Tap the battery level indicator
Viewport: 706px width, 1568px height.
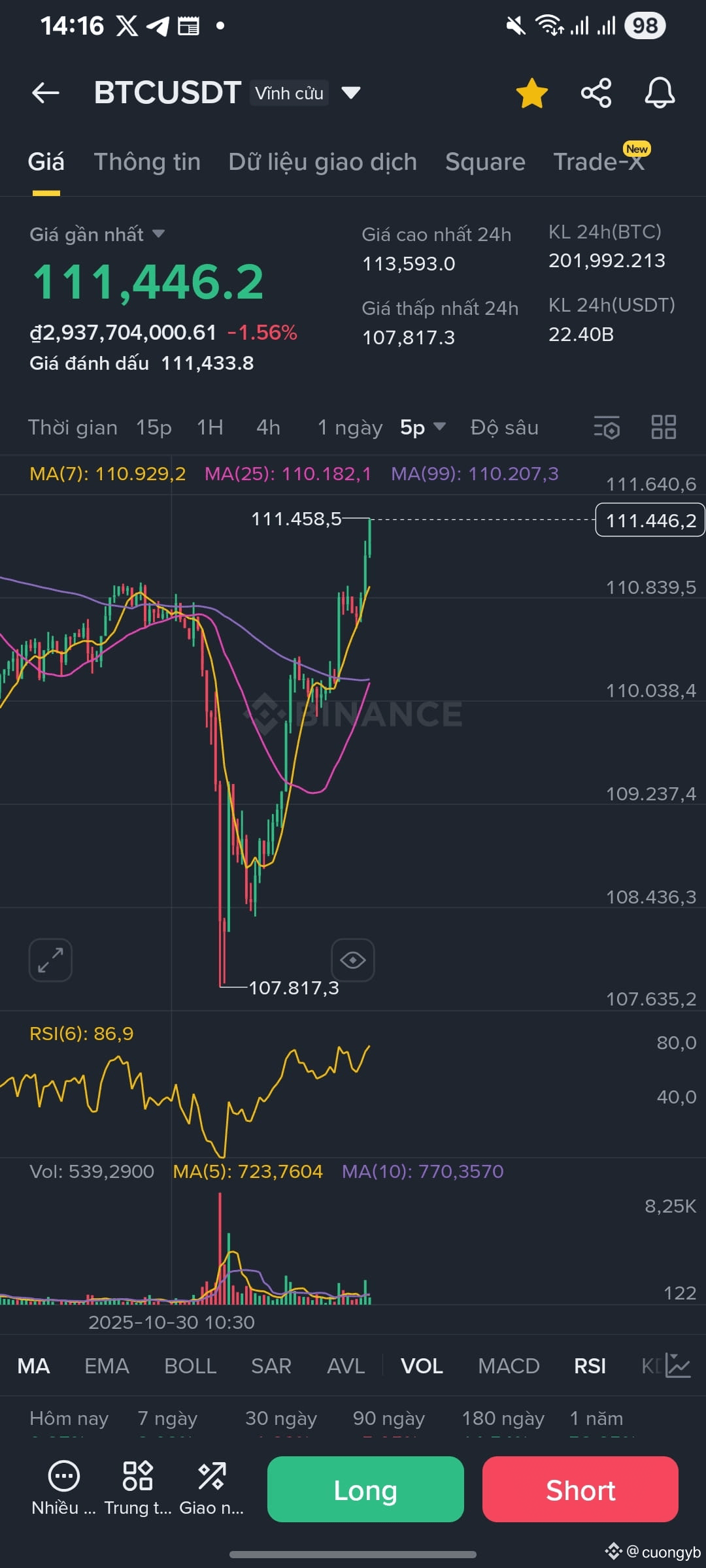coord(645,26)
